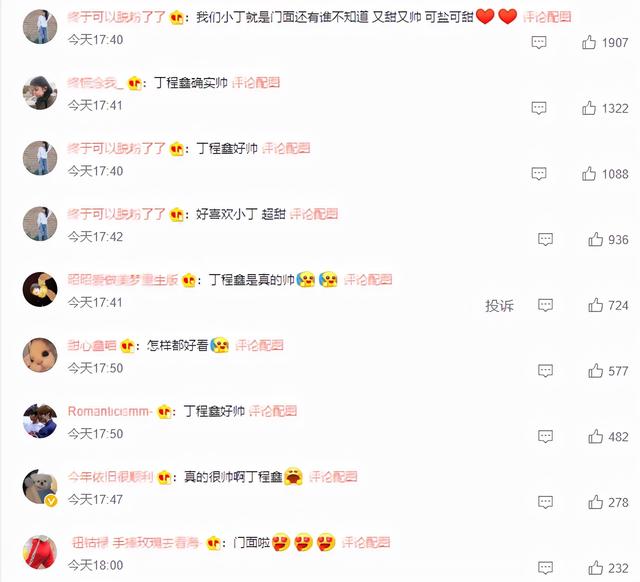This screenshot has height=582, width=640.
Task: Open avatar with the yellow V badge
Action: pyautogui.click(x=40, y=486)
